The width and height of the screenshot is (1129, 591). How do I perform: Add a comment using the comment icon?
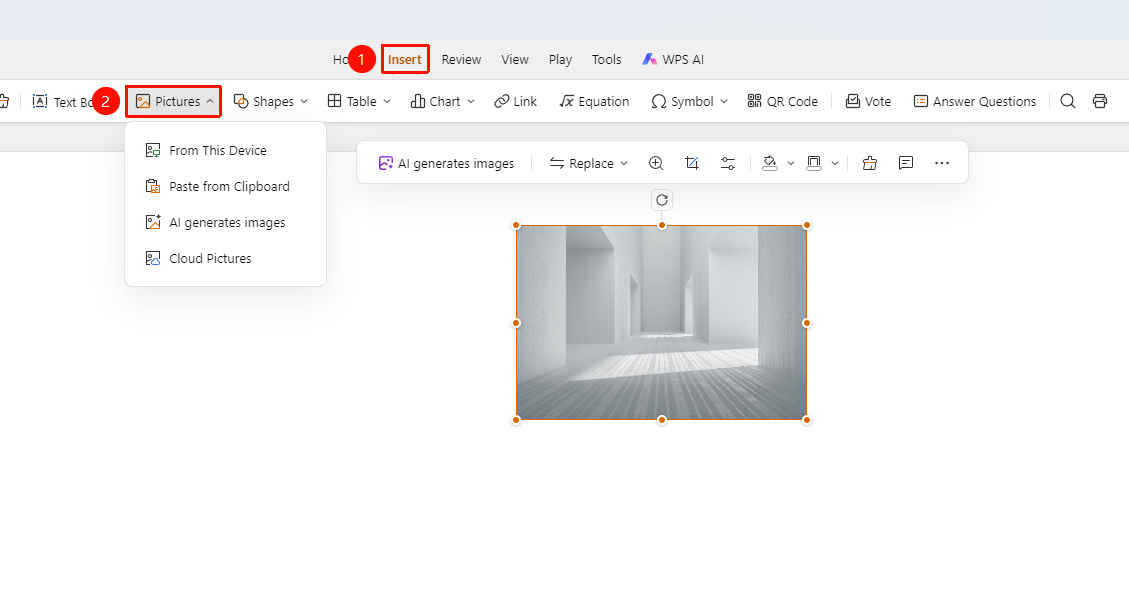click(x=906, y=163)
